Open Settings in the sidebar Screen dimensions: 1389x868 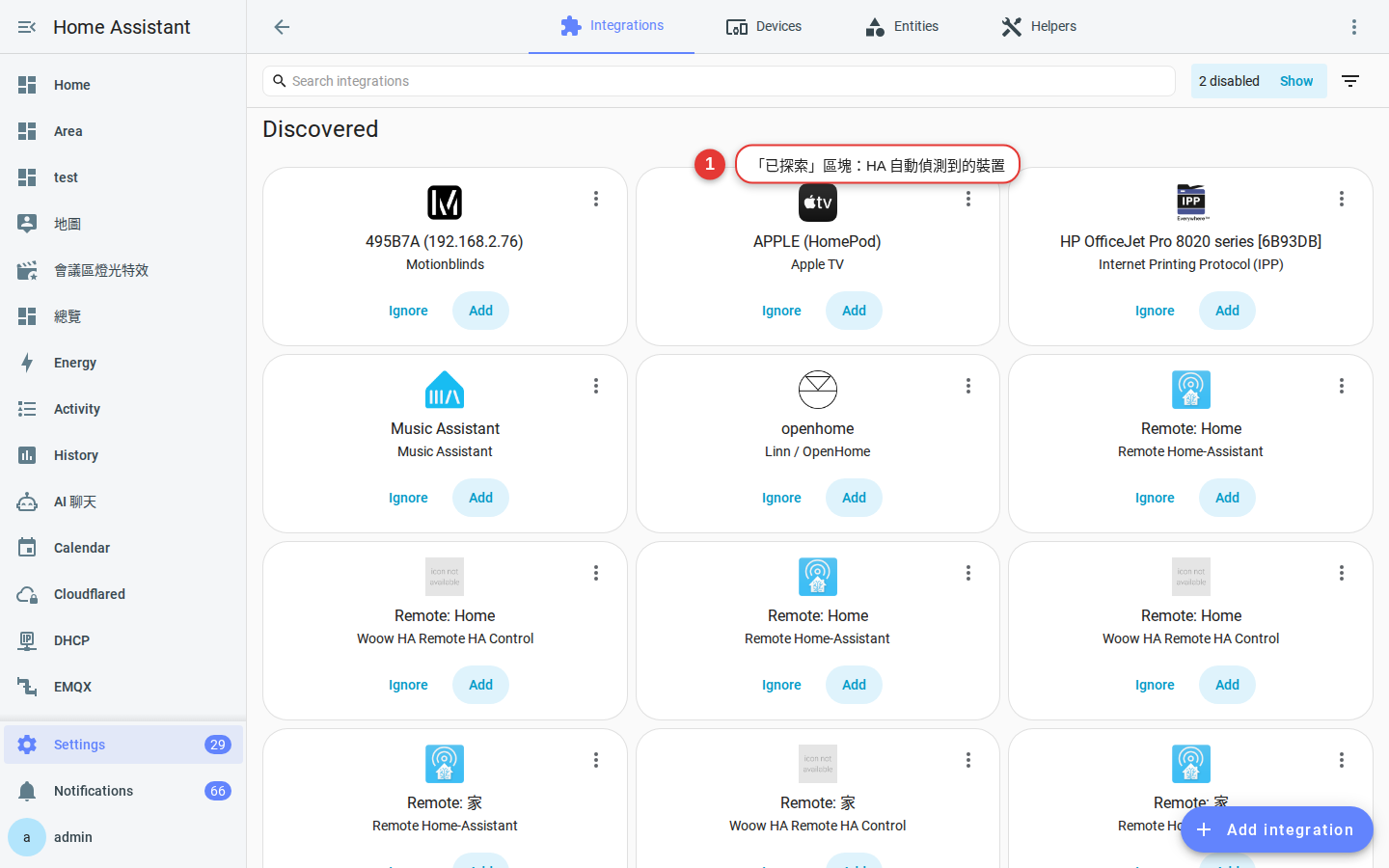(123, 745)
